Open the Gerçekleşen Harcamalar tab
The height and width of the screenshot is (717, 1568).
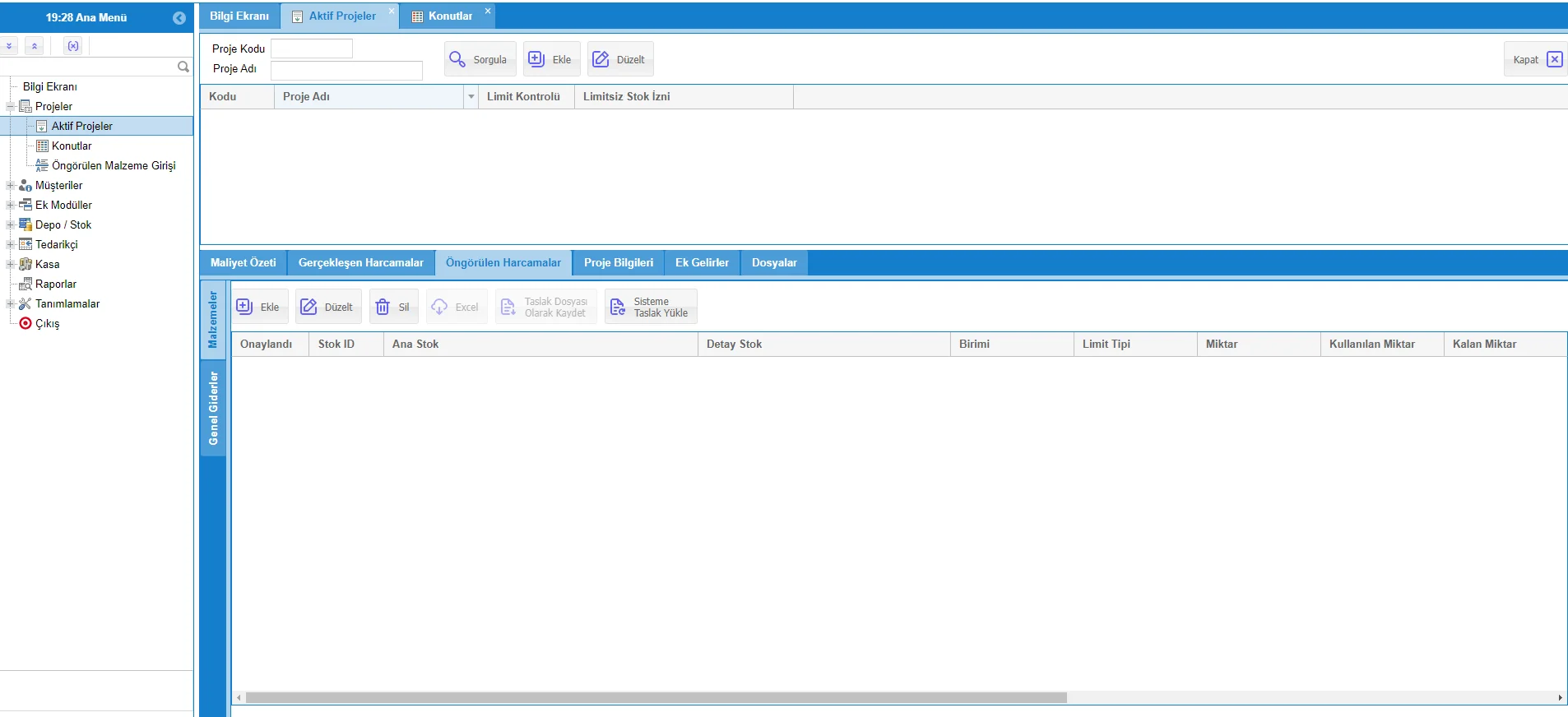(360, 263)
